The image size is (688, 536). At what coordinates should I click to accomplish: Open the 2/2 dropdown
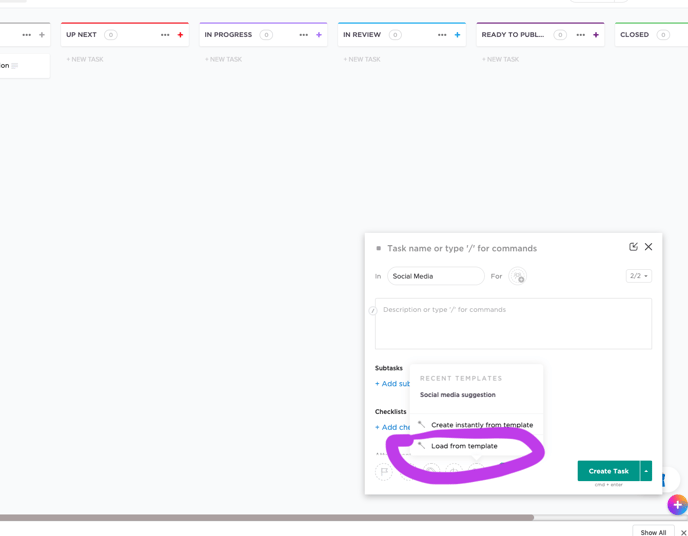click(638, 276)
